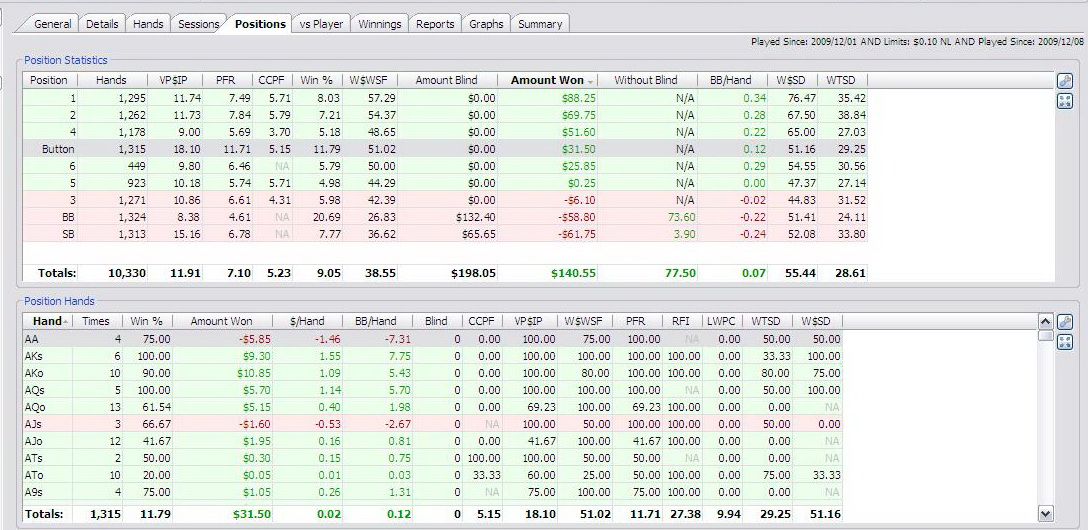The height and width of the screenshot is (530, 1088).
Task: Click the WTSD header in Position Statistics
Action: 841,80
